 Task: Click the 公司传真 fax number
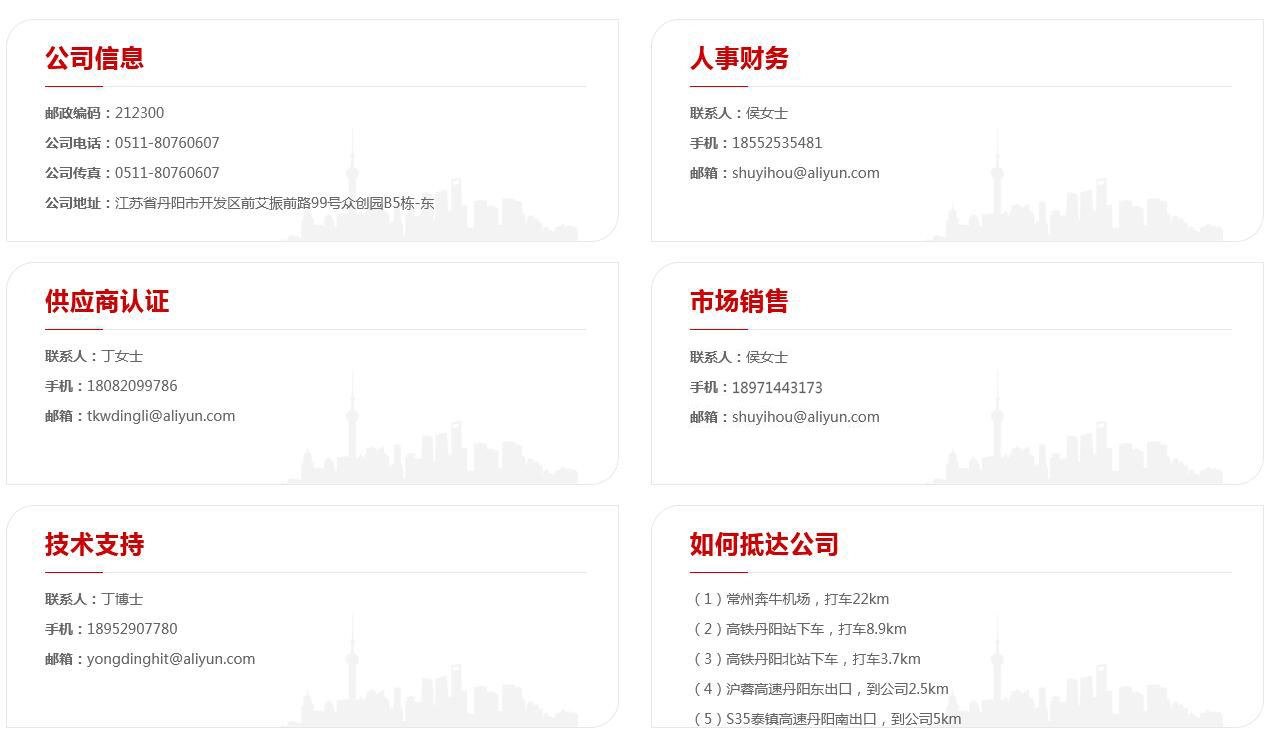pyautogui.click(x=167, y=173)
